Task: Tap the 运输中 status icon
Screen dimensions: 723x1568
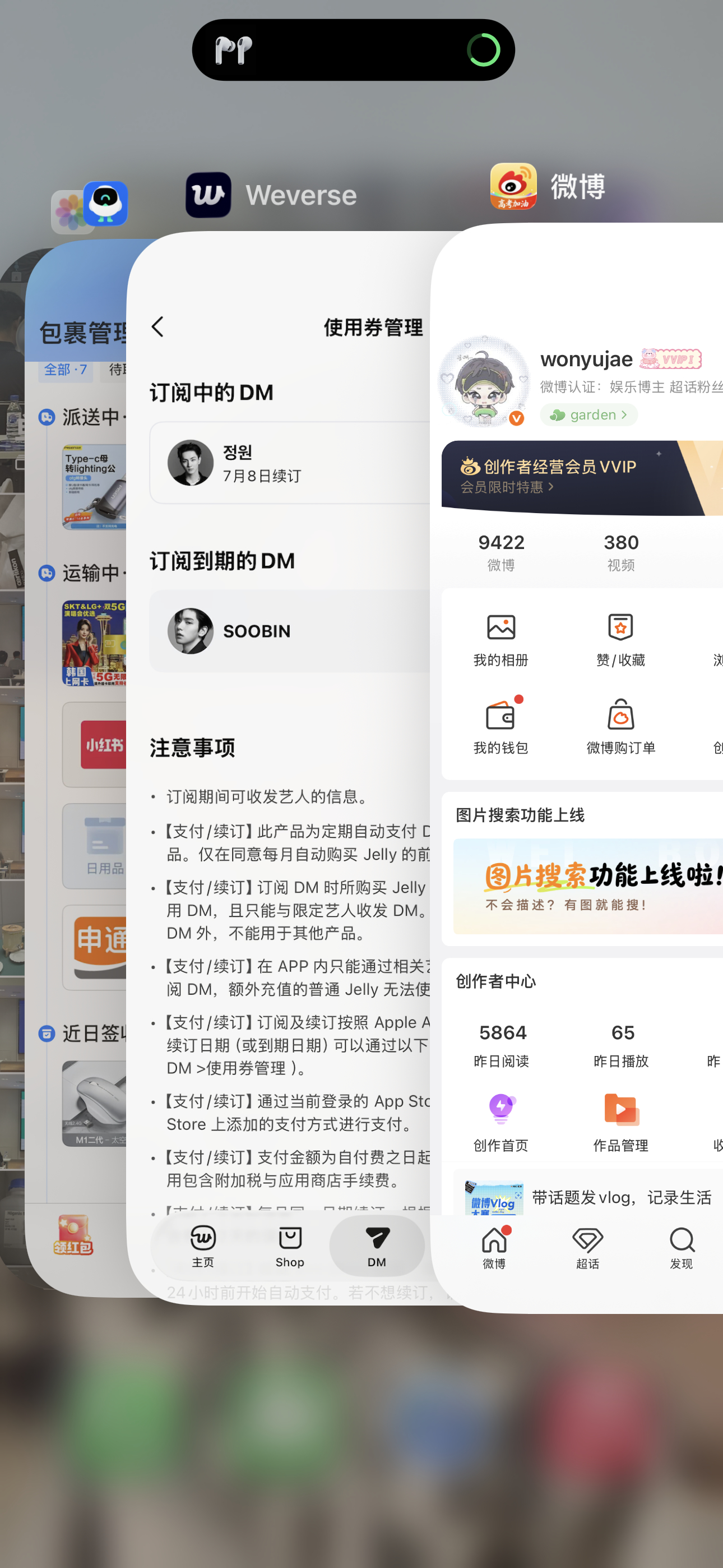Action: tap(47, 573)
